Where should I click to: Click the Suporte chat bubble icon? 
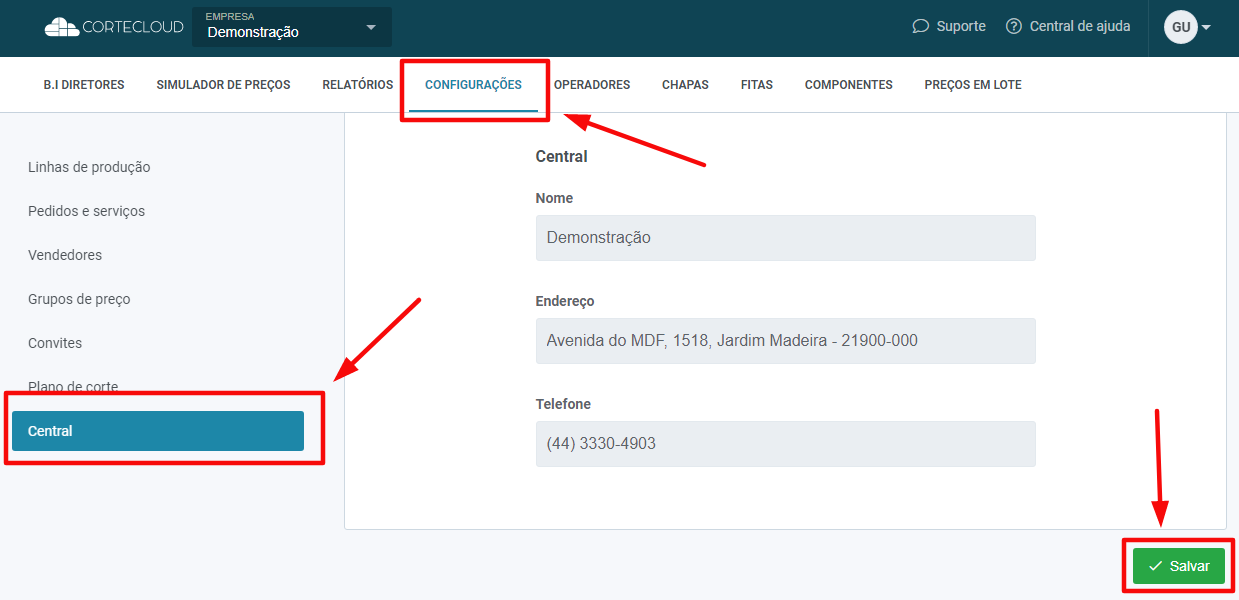pos(920,27)
